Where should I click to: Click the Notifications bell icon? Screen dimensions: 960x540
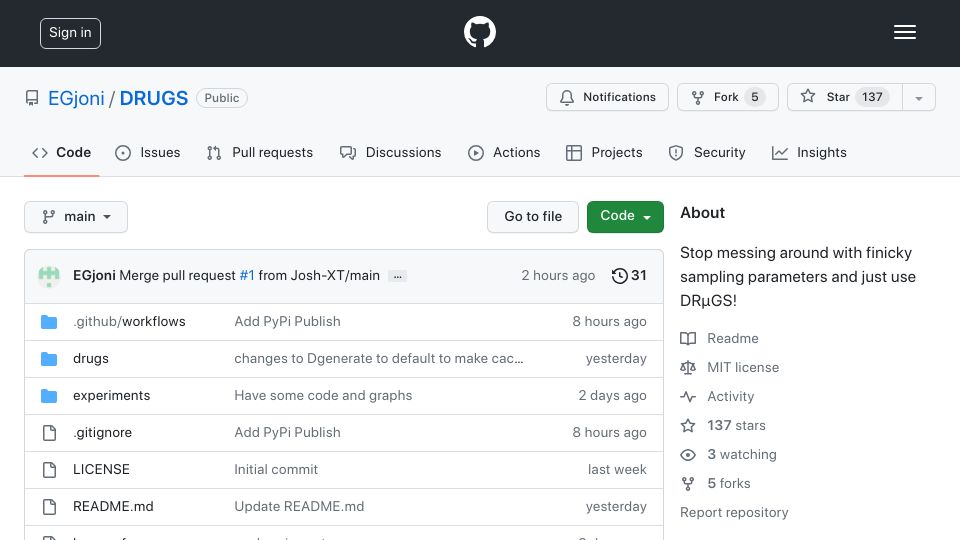tap(567, 97)
